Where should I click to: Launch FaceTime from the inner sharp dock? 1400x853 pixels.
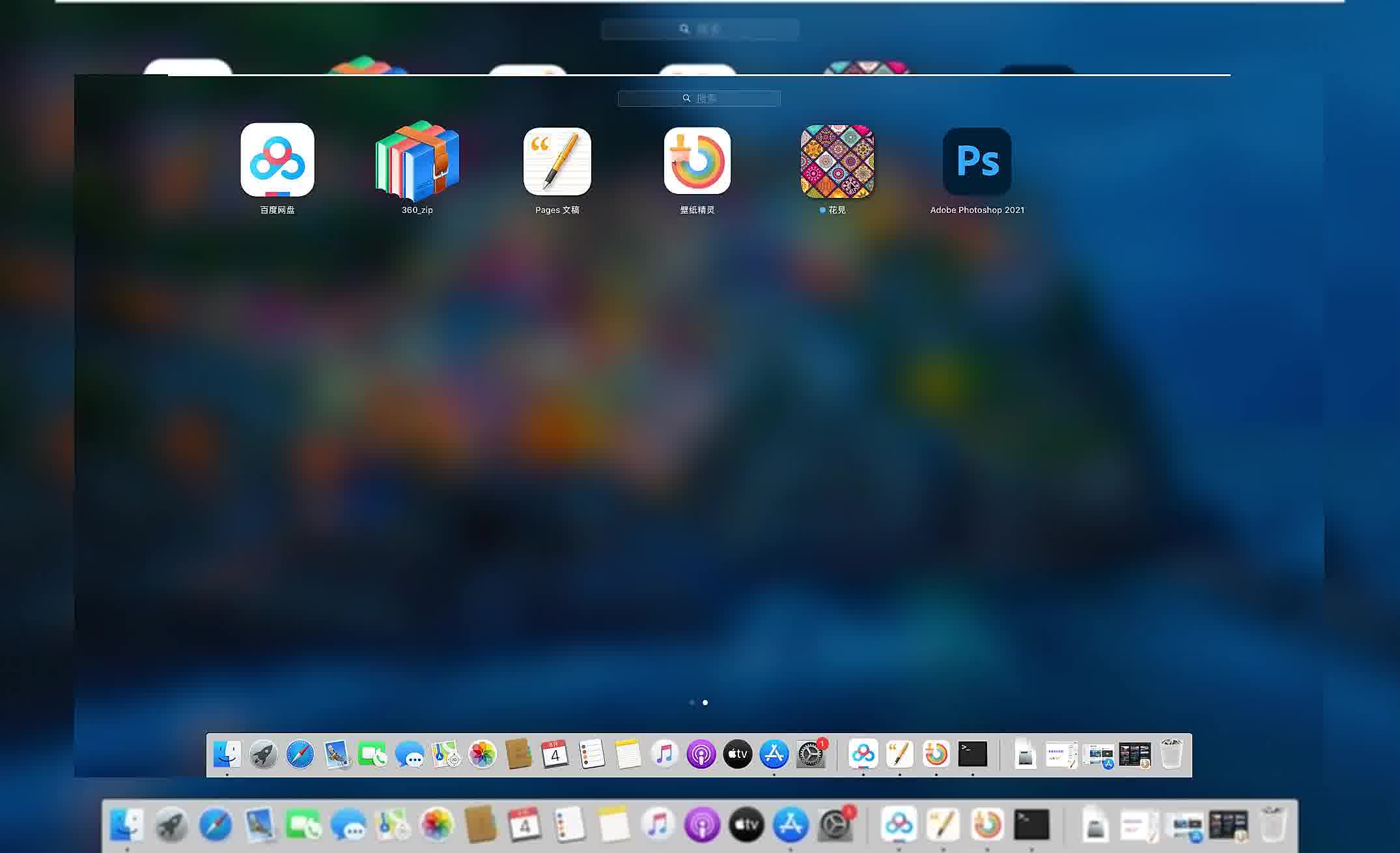[x=372, y=754]
